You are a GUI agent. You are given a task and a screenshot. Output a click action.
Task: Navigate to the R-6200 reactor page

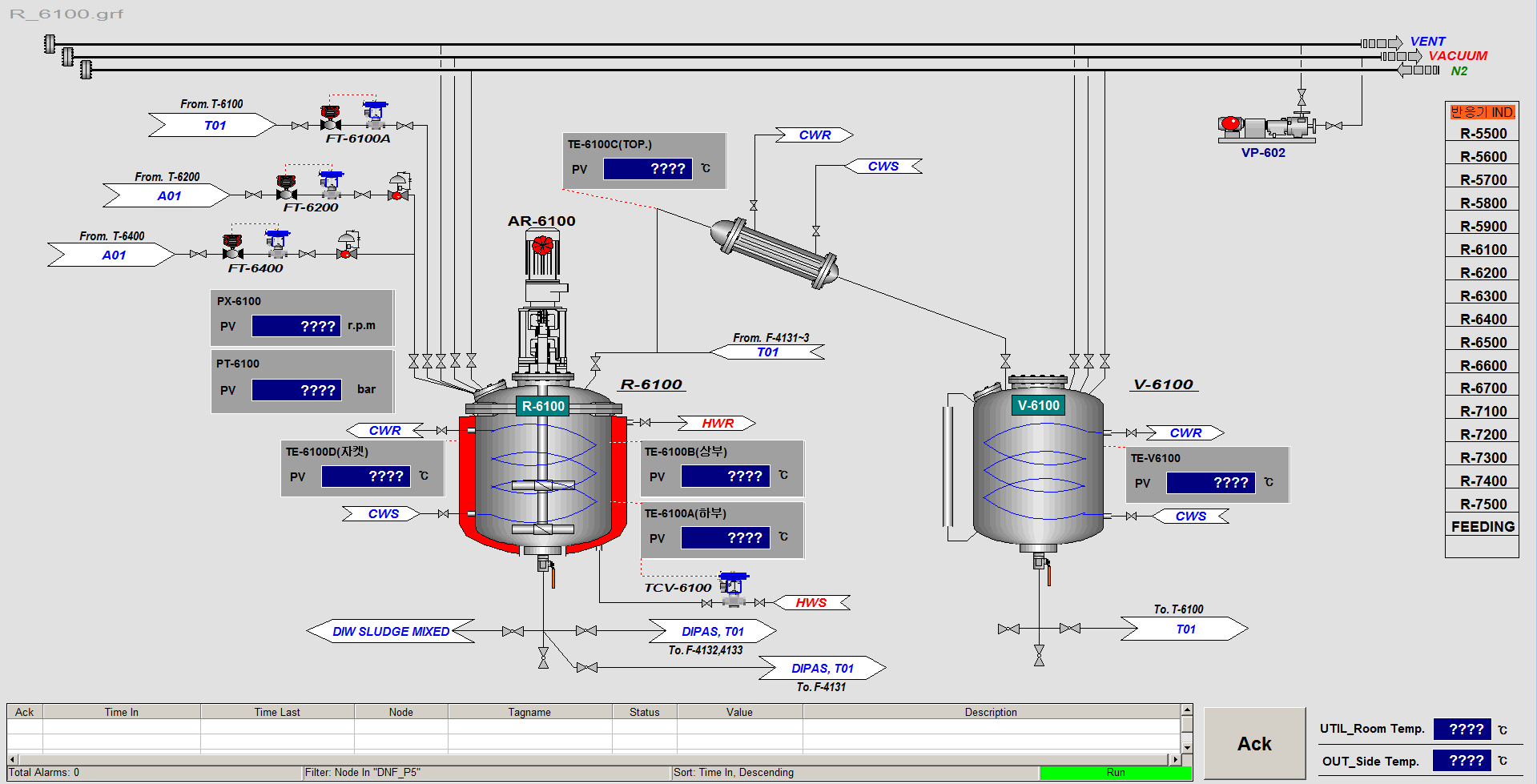[1483, 273]
